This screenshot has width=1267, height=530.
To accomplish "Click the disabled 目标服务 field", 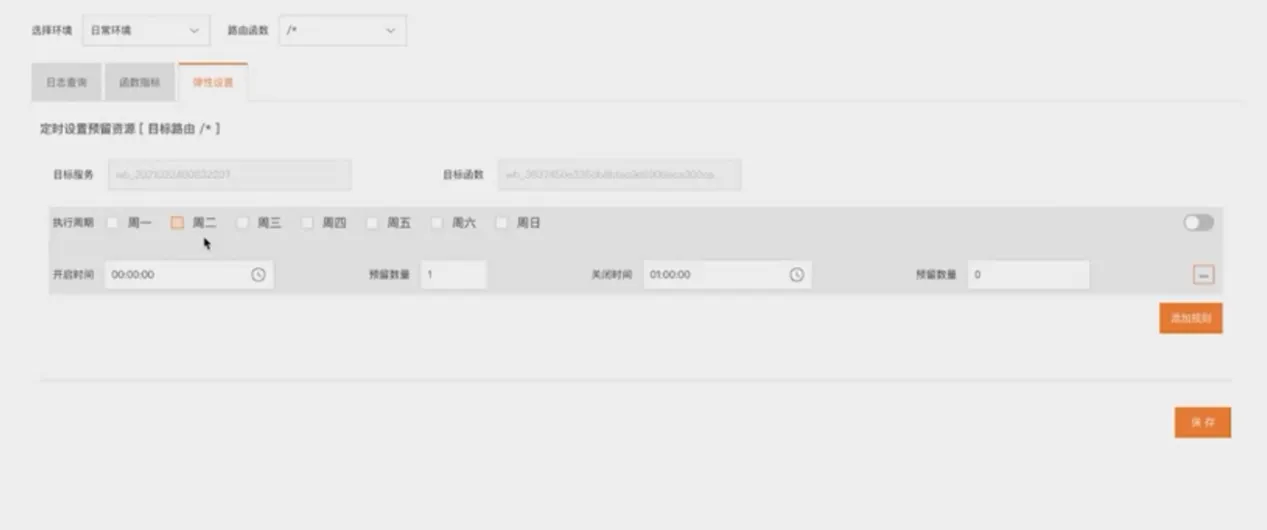I will [229, 175].
